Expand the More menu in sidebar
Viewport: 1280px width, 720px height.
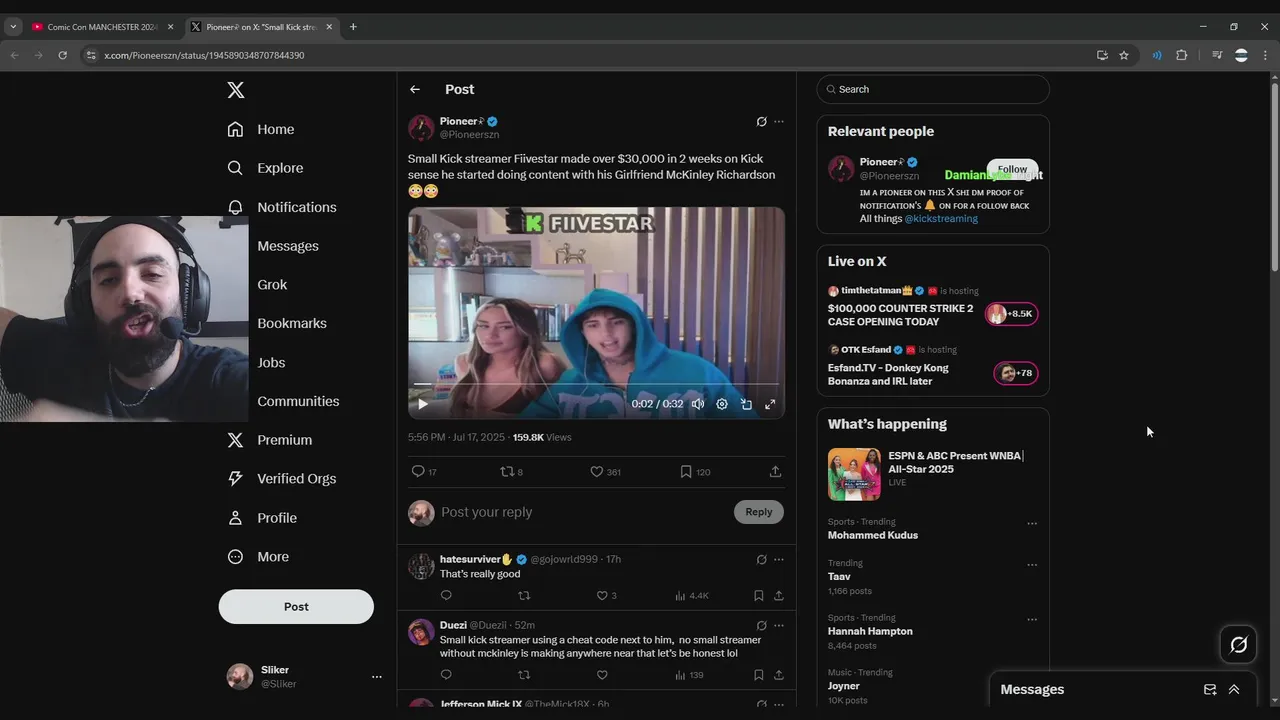point(258,557)
